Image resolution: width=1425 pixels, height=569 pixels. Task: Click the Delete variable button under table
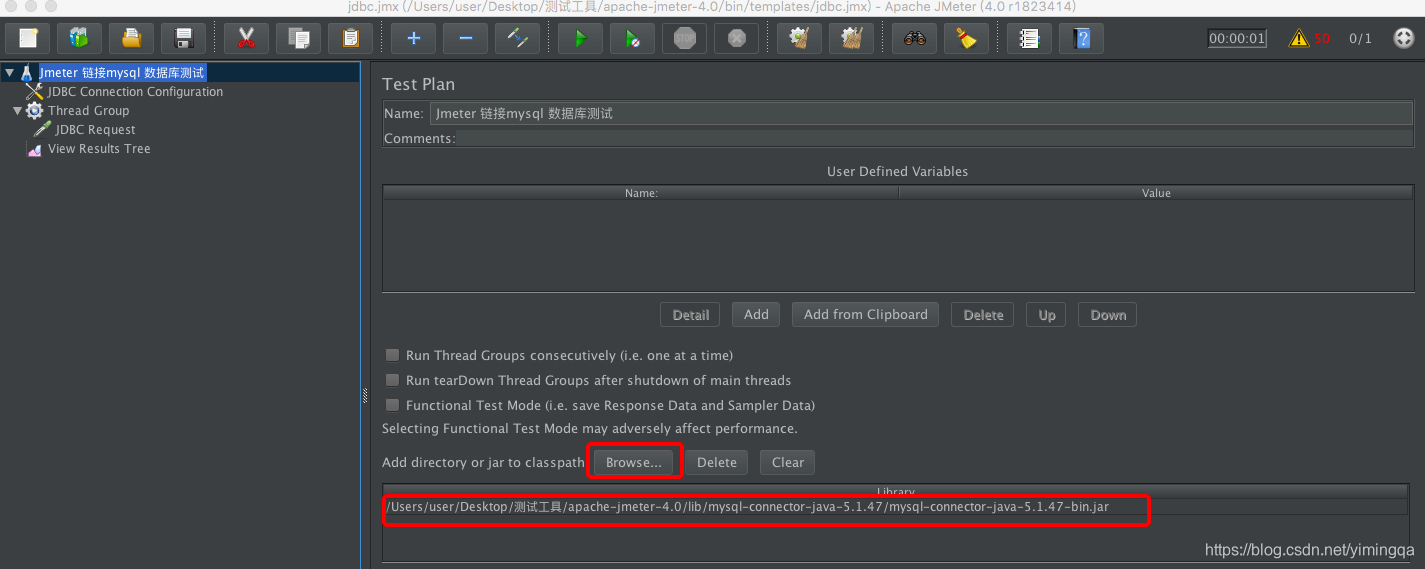983,315
